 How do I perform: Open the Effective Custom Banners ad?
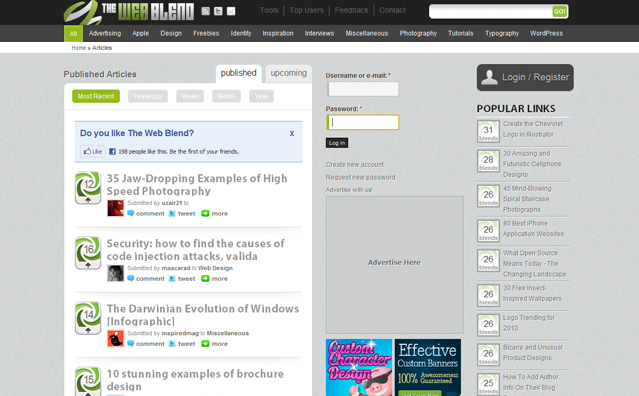coord(428,367)
